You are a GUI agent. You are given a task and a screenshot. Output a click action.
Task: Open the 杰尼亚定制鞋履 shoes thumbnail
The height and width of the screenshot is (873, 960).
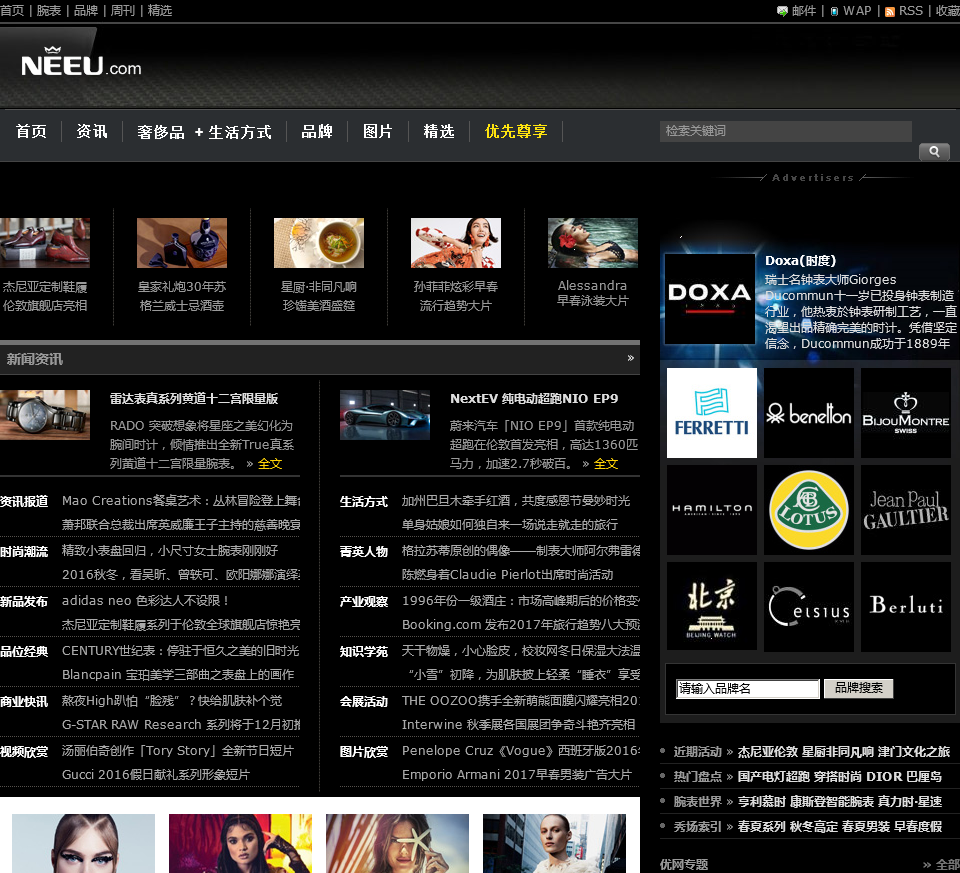tap(45, 243)
